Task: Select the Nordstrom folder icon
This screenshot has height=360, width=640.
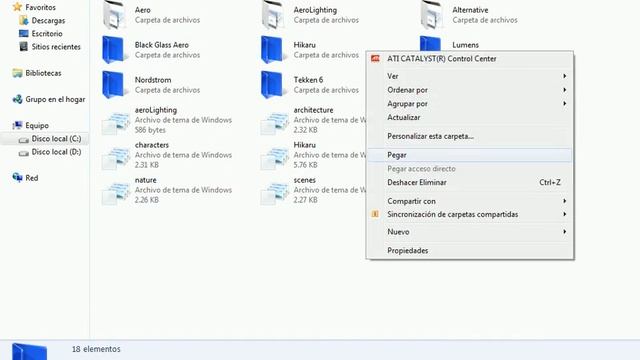Action: 114,85
